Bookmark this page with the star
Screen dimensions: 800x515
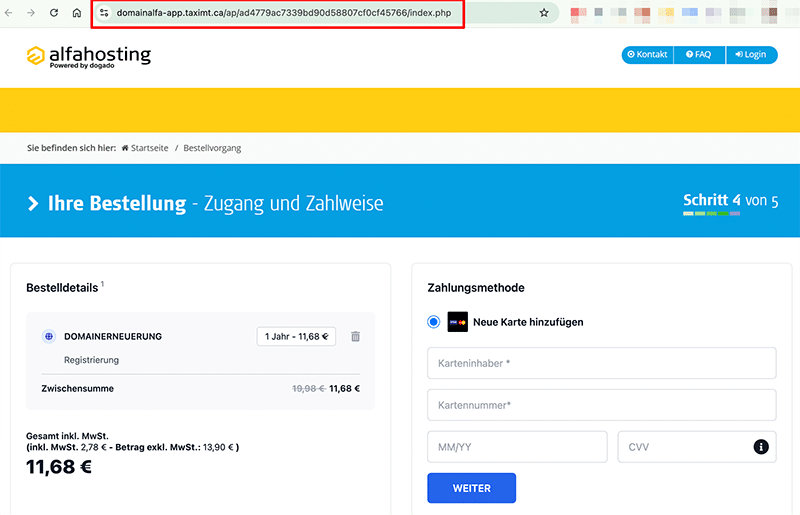(544, 13)
